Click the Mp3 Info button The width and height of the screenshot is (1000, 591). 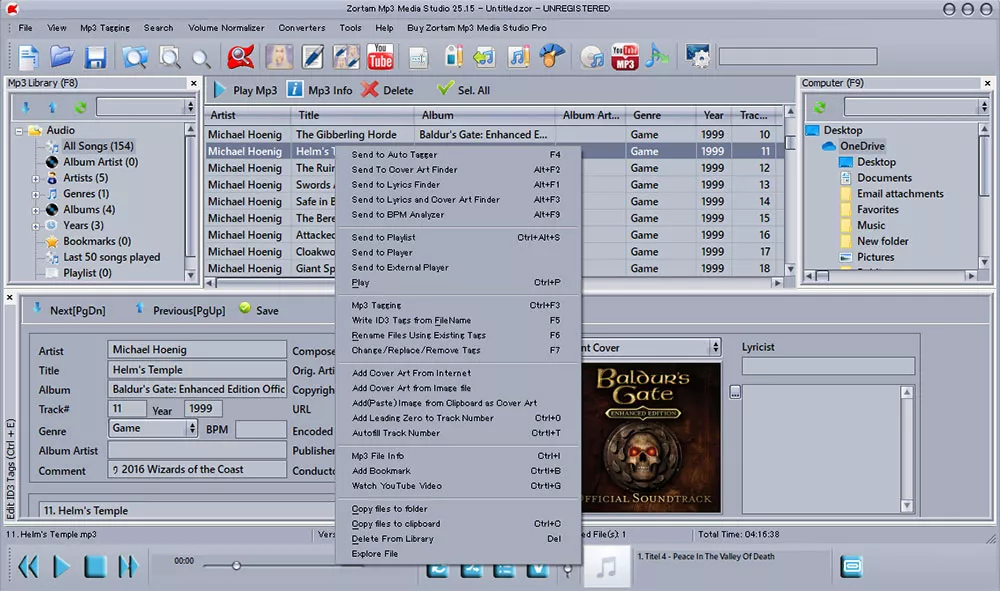320,90
